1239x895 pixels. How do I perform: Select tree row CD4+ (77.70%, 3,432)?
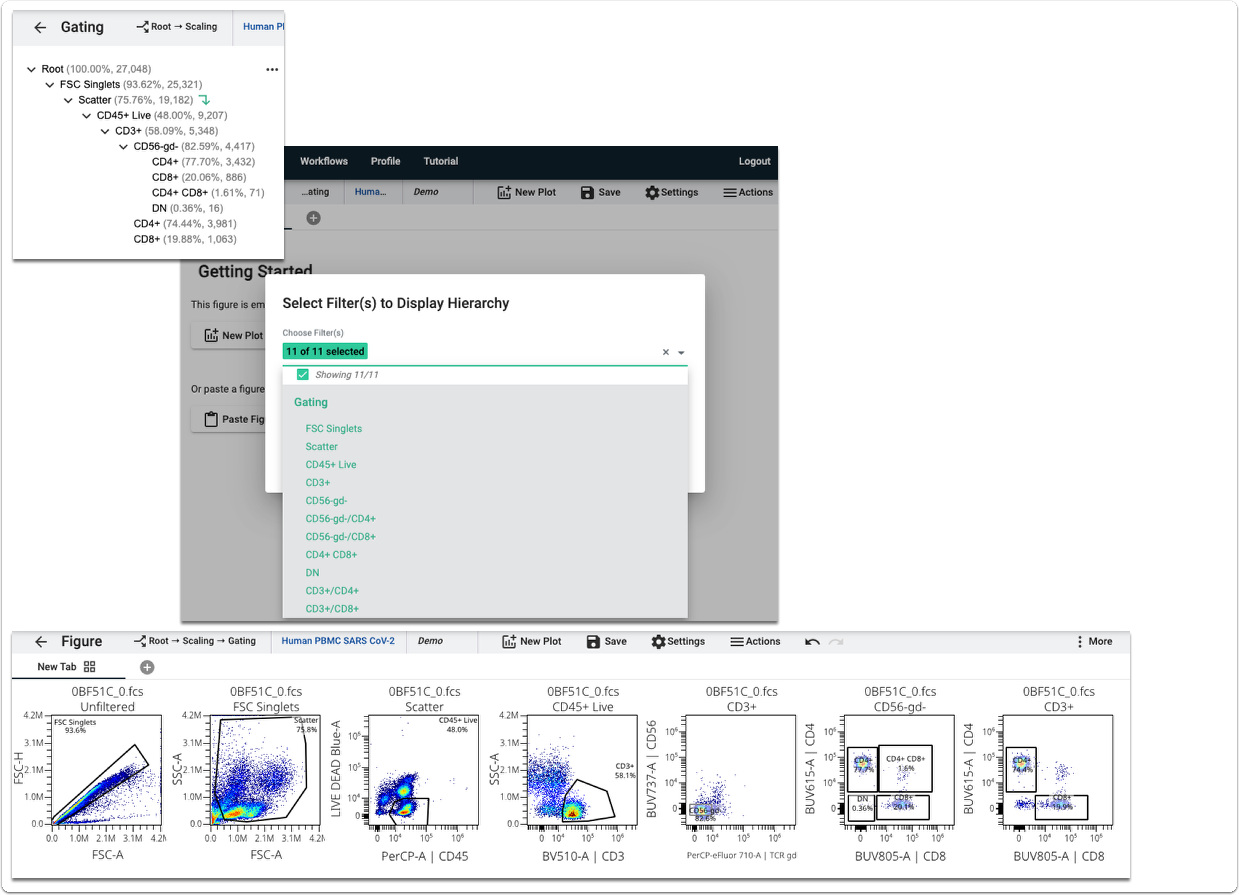tap(203, 162)
